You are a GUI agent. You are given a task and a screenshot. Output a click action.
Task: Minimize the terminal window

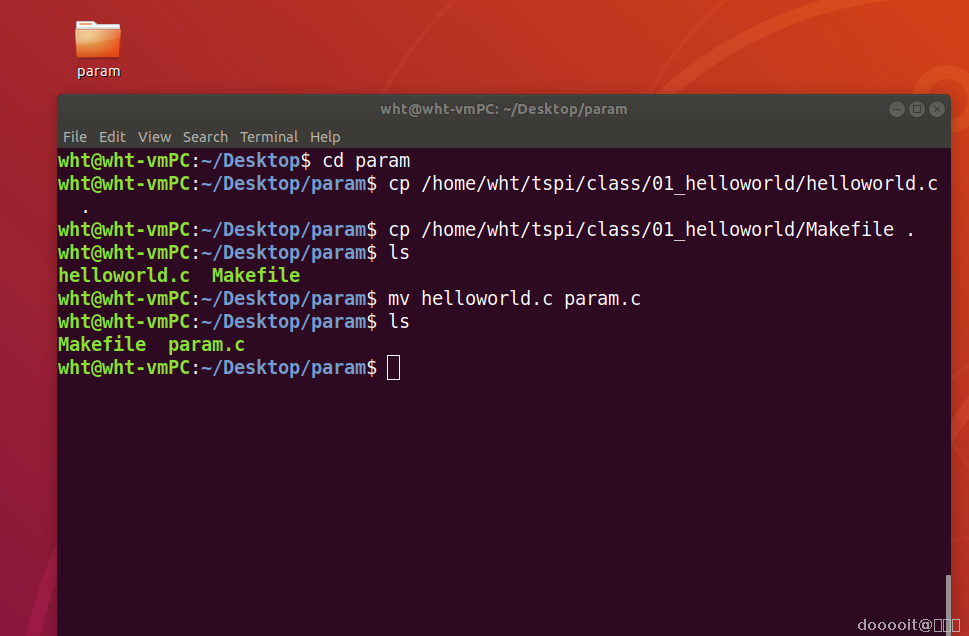coord(897,109)
